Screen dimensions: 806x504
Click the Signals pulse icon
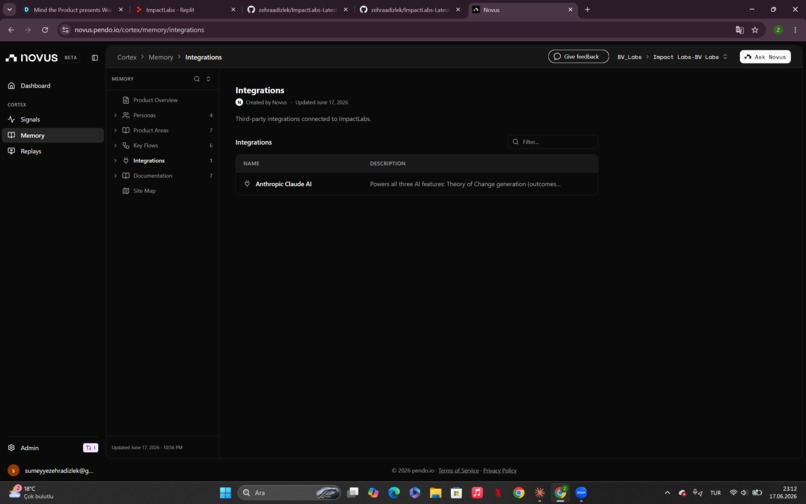point(11,119)
